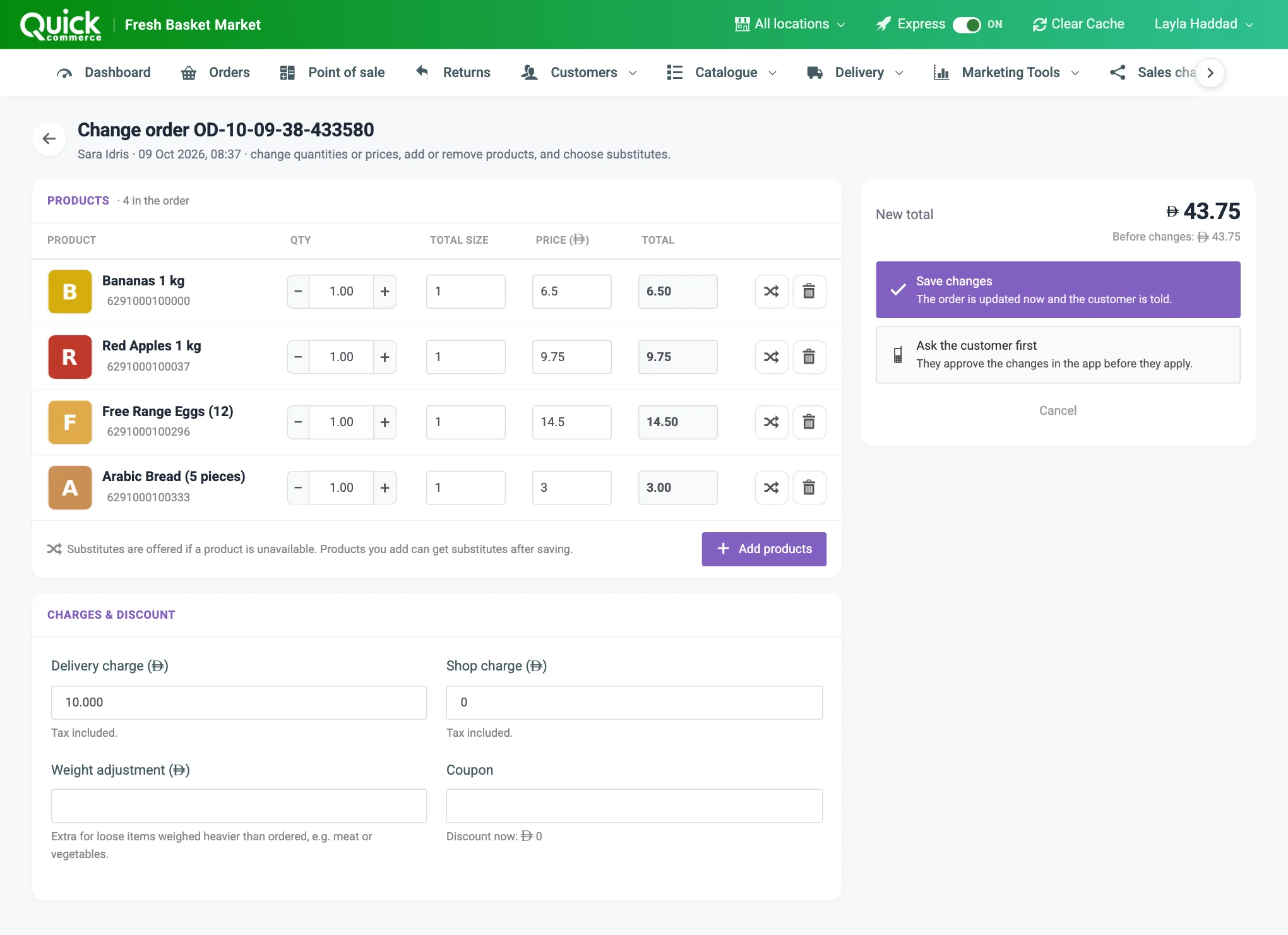Open Point of sale
This screenshot has height=935, width=1288.
(332, 73)
